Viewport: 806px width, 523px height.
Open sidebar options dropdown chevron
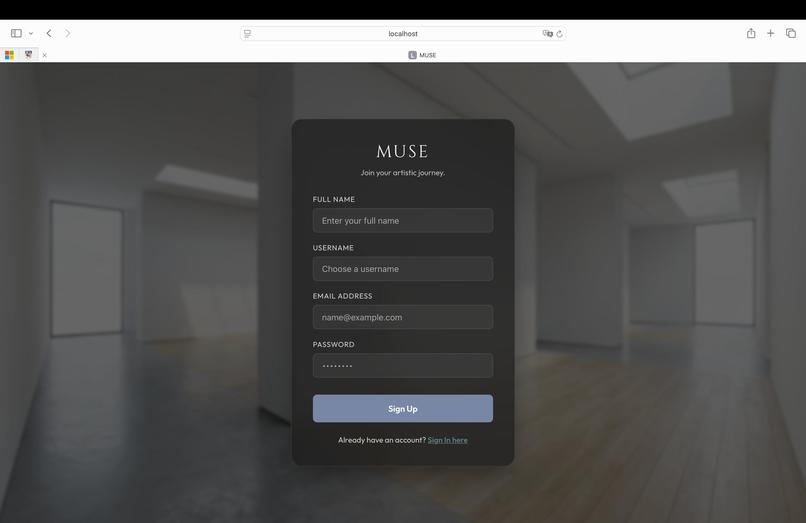point(31,34)
